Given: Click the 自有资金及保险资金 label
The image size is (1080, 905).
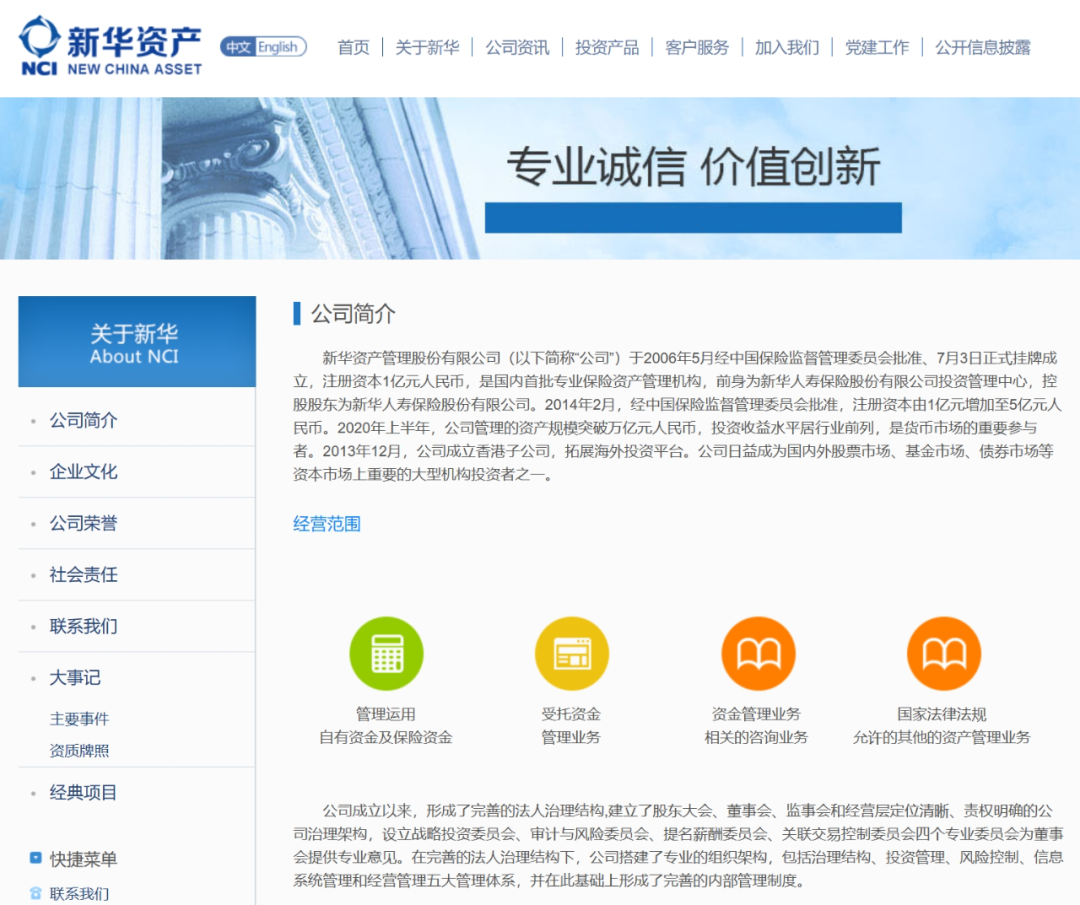Looking at the screenshot, I should click(x=386, y=738).
